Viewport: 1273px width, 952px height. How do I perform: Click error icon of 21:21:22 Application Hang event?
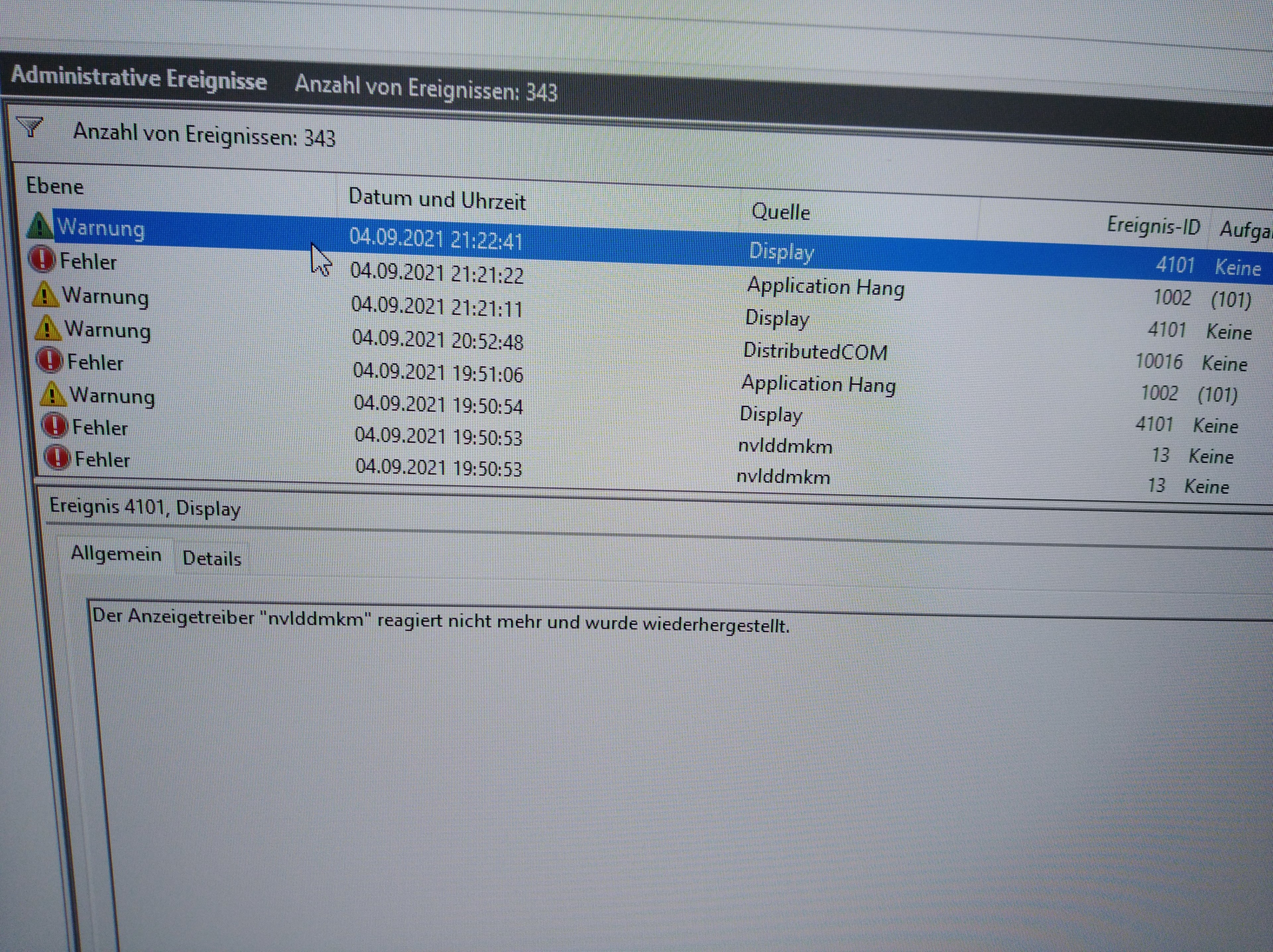(42, 259)
